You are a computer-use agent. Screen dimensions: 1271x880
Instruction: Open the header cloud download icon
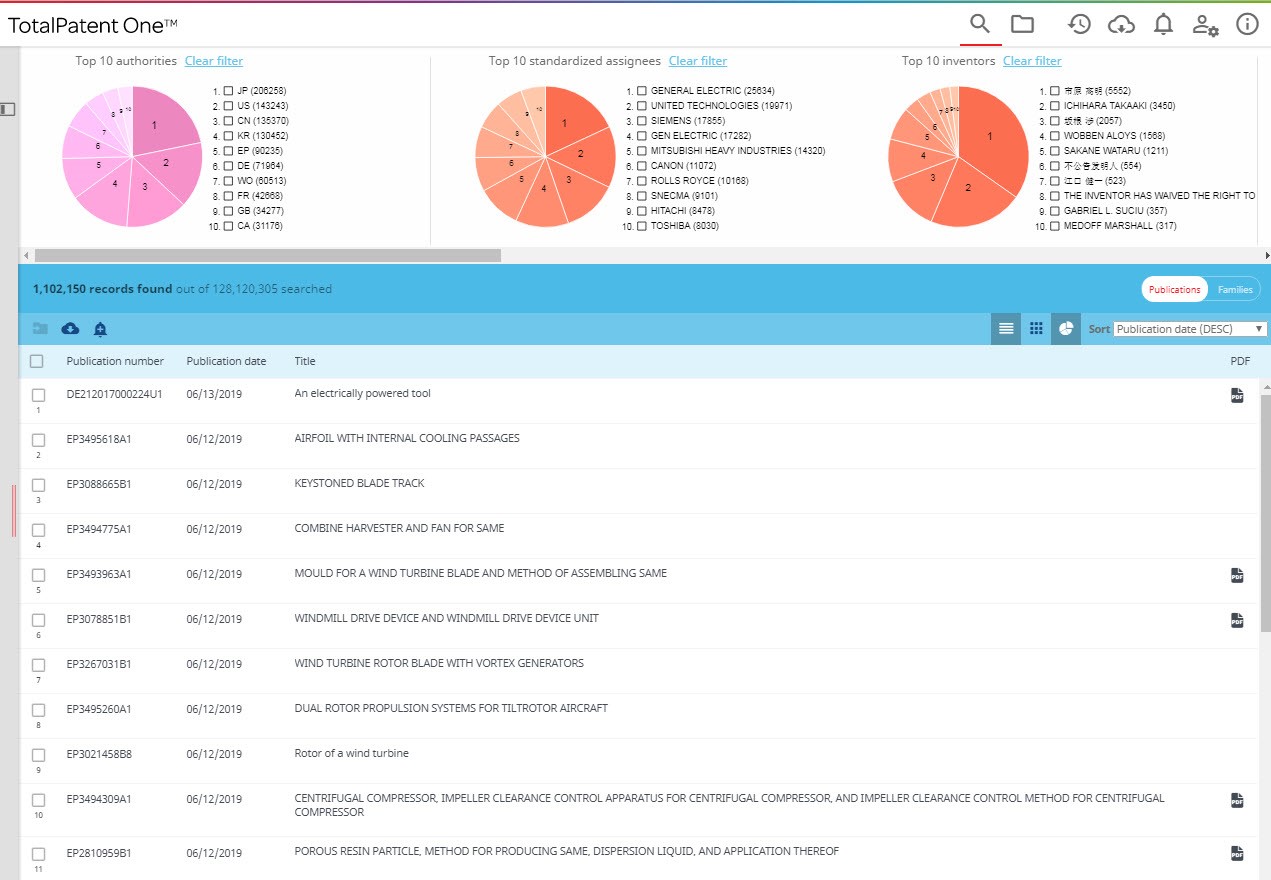1122,25
